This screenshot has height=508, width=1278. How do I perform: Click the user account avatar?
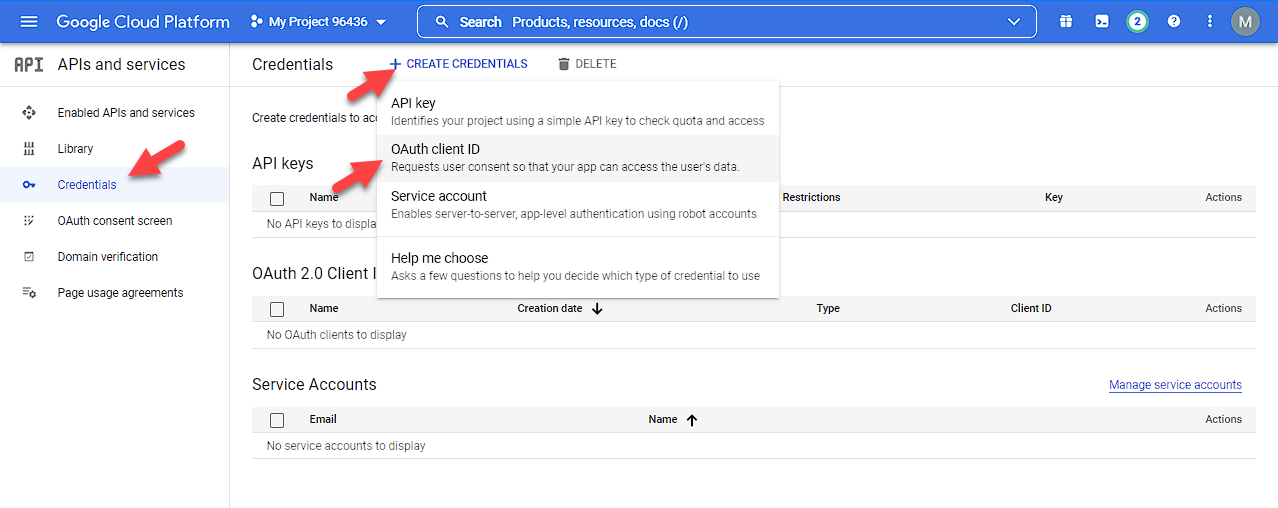point(1245,21)
